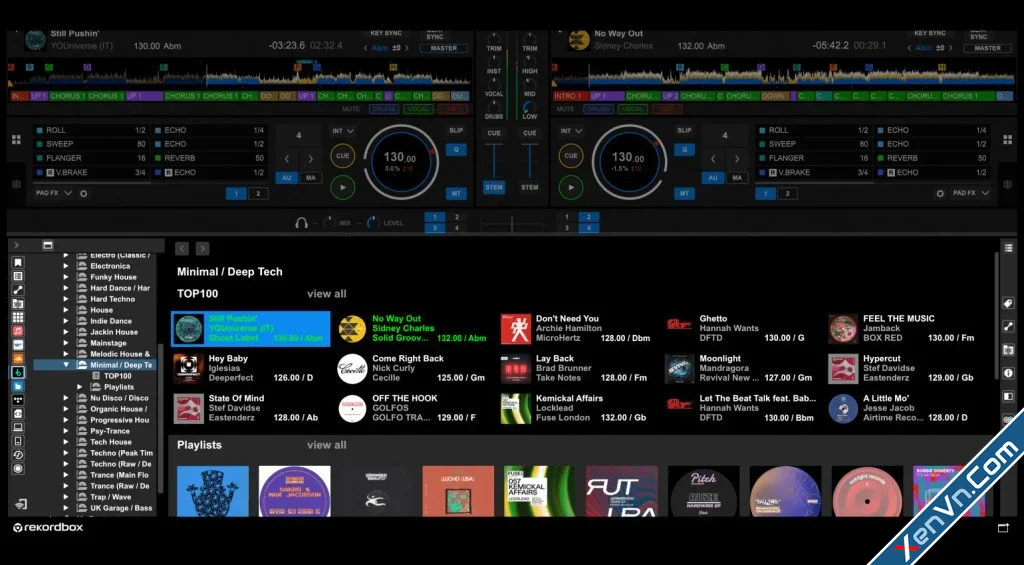Toggle MASTER on the right deck
Viewport: 1024px width, 565px height.
pos(987,48)
